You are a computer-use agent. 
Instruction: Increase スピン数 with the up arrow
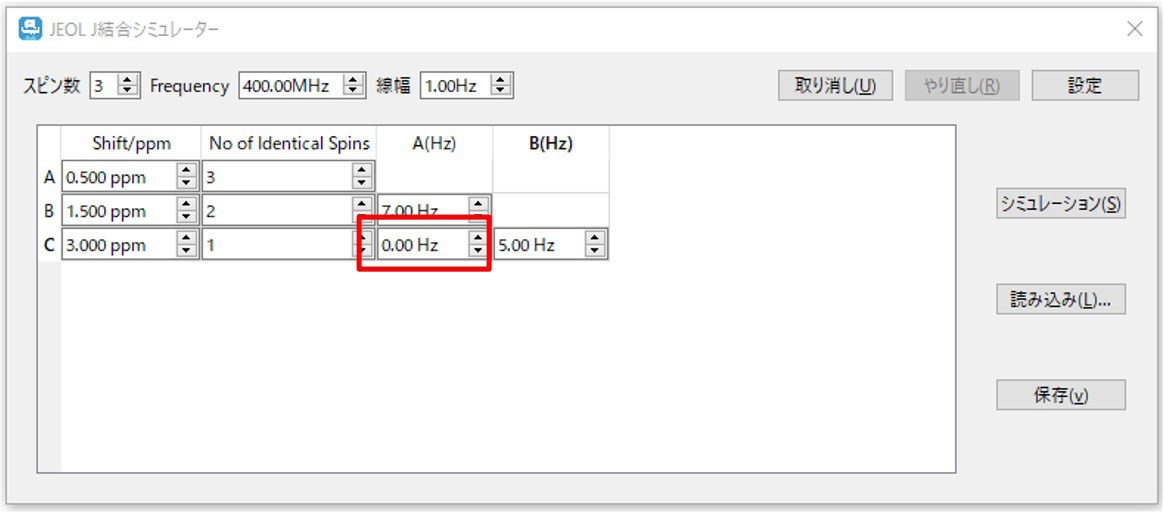[128, 81]
